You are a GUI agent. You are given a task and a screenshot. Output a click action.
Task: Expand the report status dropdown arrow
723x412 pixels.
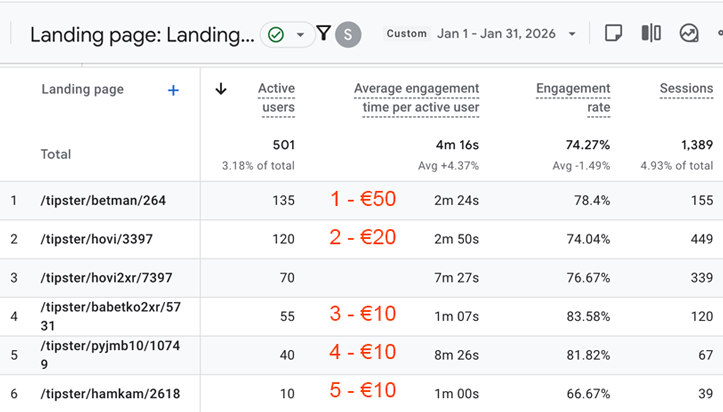tap(300, 35)
